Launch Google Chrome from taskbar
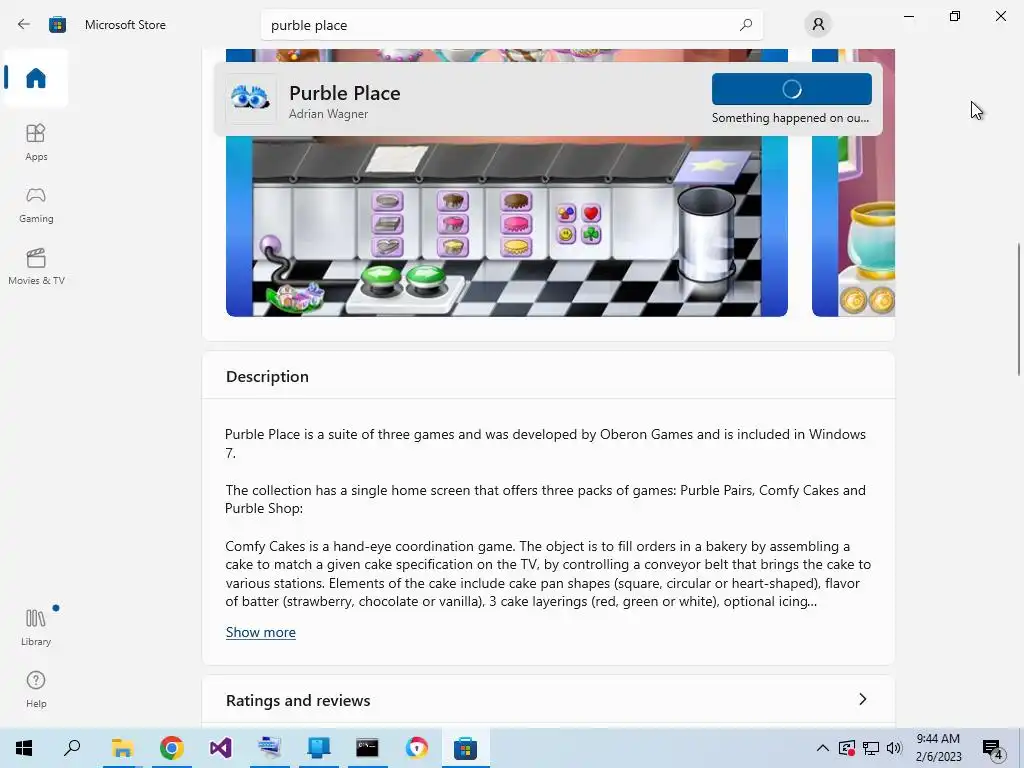Viewport: 1024px width, 768px height. [172, 748]
